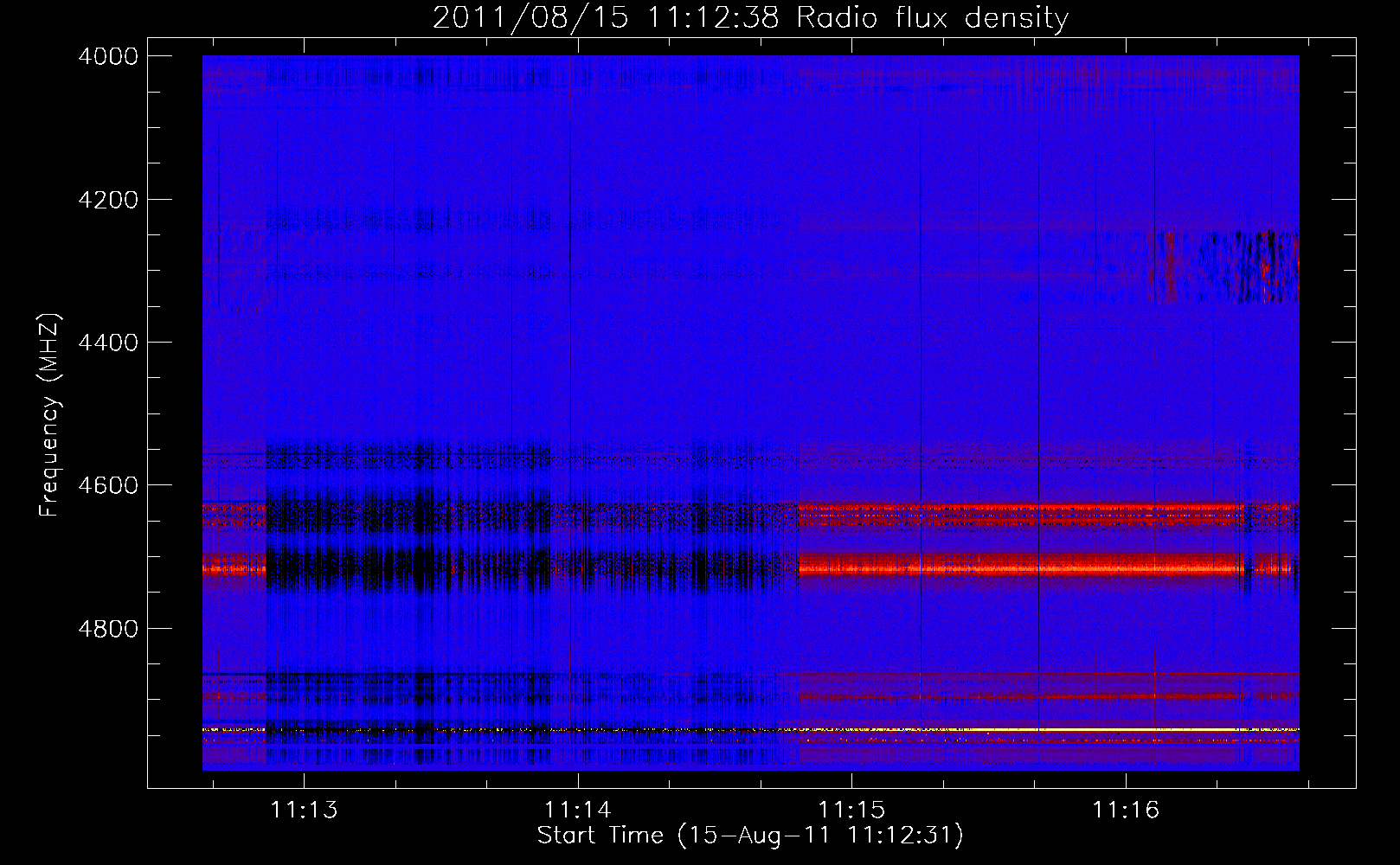Click the speckled burst patch near 4300 MHz after 11:16

(1223, 266)
